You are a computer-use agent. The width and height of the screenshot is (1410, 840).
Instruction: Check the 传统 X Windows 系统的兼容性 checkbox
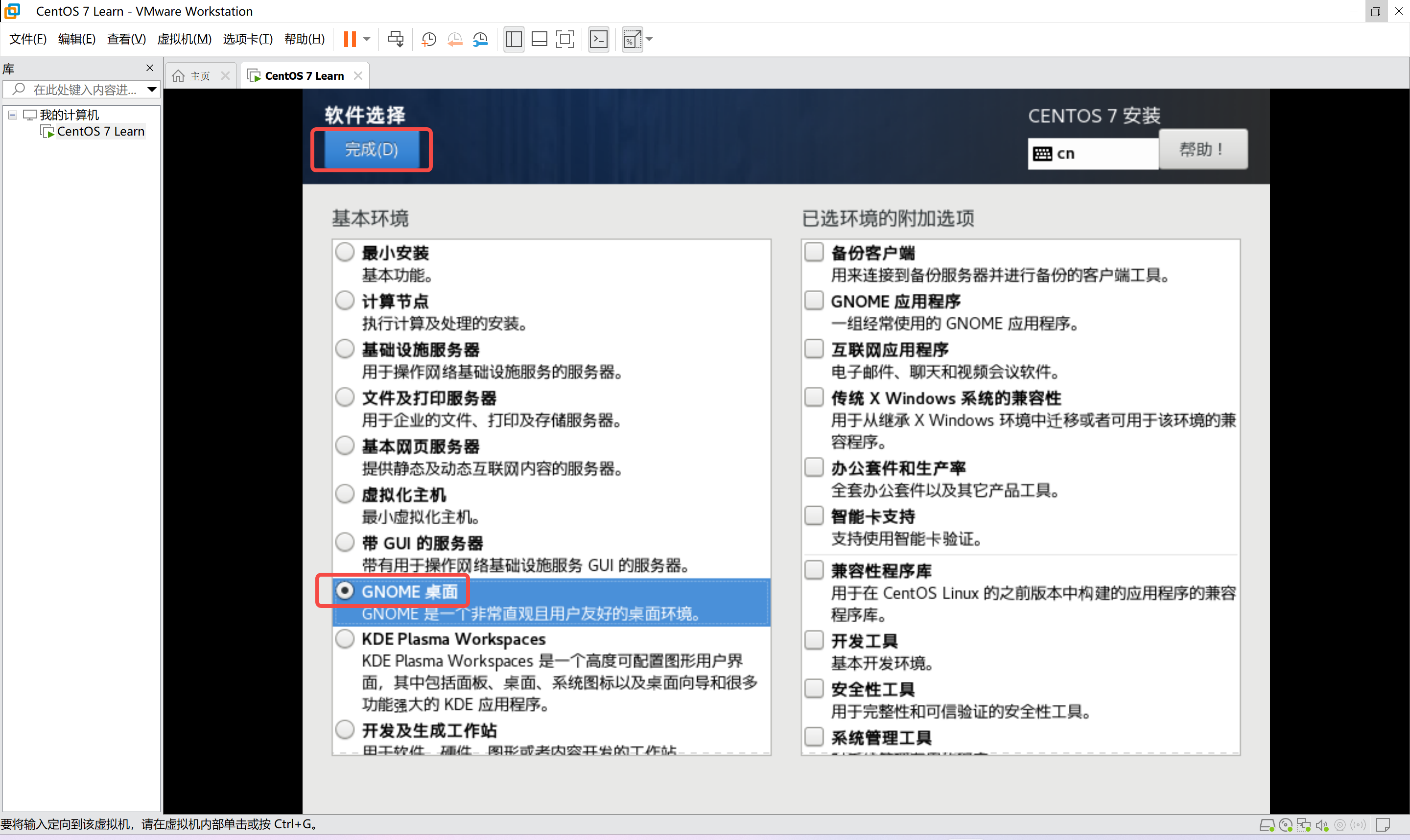point(814,397)
